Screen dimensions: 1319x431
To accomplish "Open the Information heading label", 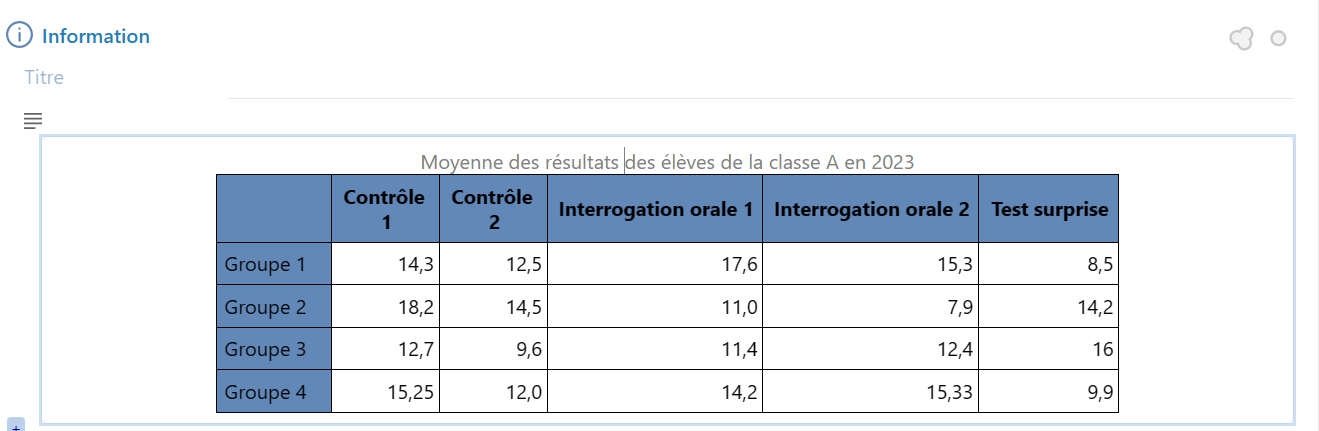I will (96, 36).
